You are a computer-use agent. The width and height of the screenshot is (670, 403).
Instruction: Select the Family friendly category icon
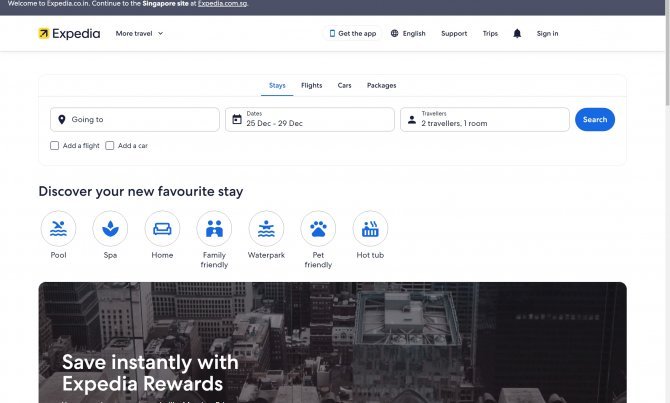click(214, 229)
